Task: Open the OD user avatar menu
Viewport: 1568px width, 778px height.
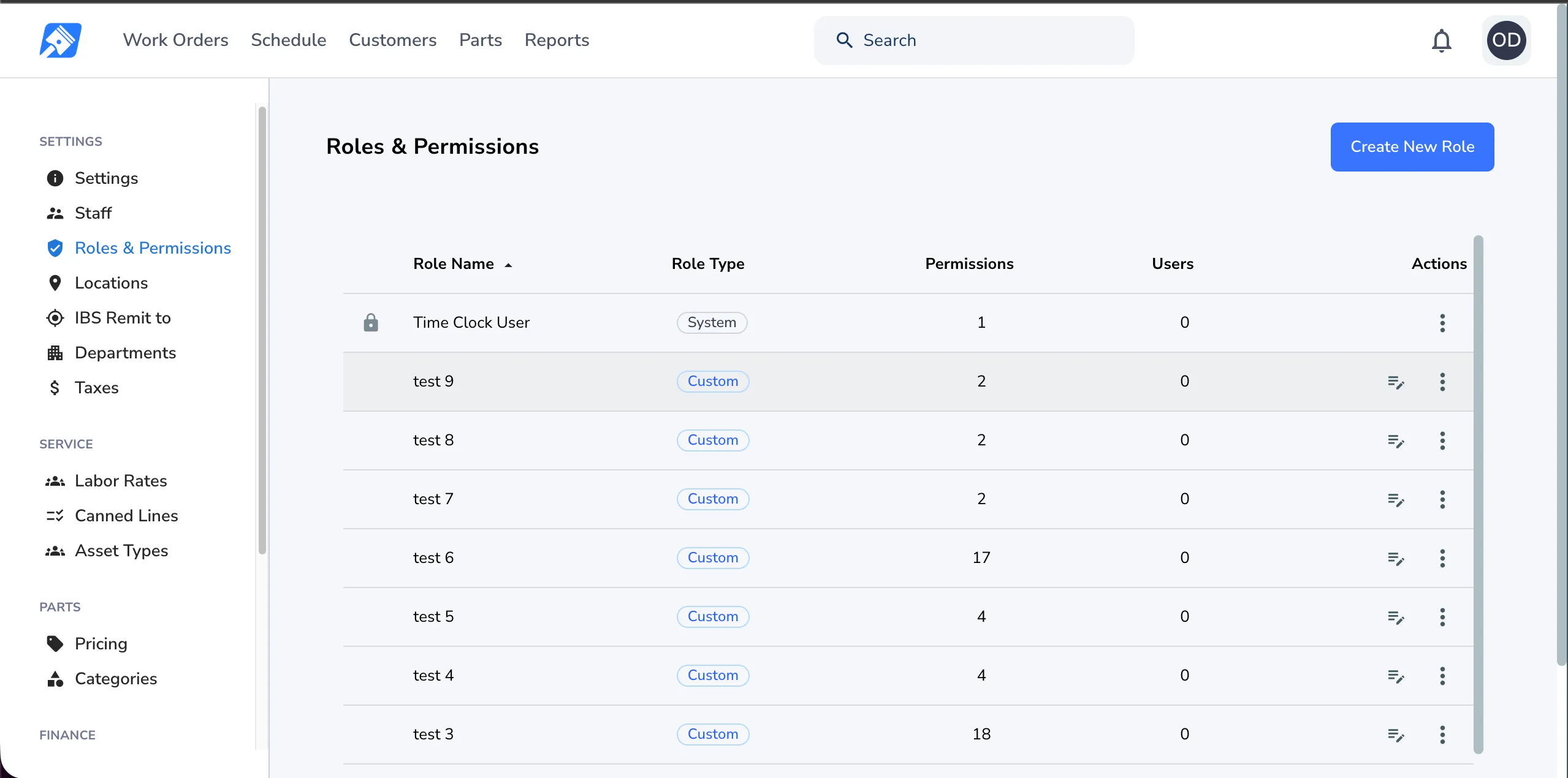Action: [1506, 40]
